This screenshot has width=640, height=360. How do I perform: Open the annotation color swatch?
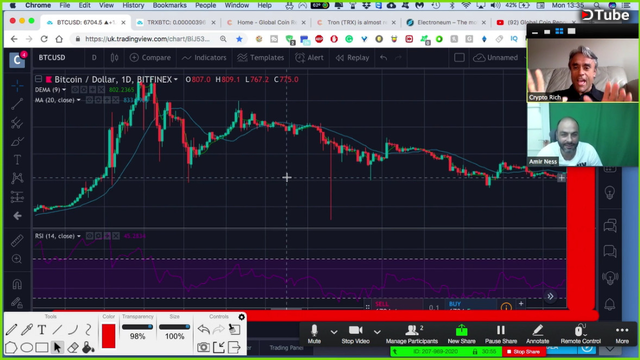(x=109, y=336)
